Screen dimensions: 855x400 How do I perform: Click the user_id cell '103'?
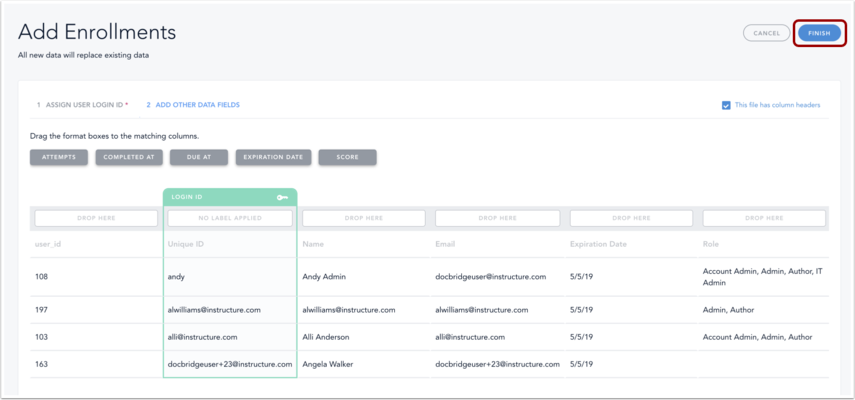pyautogui.click(x=41, y=337)
